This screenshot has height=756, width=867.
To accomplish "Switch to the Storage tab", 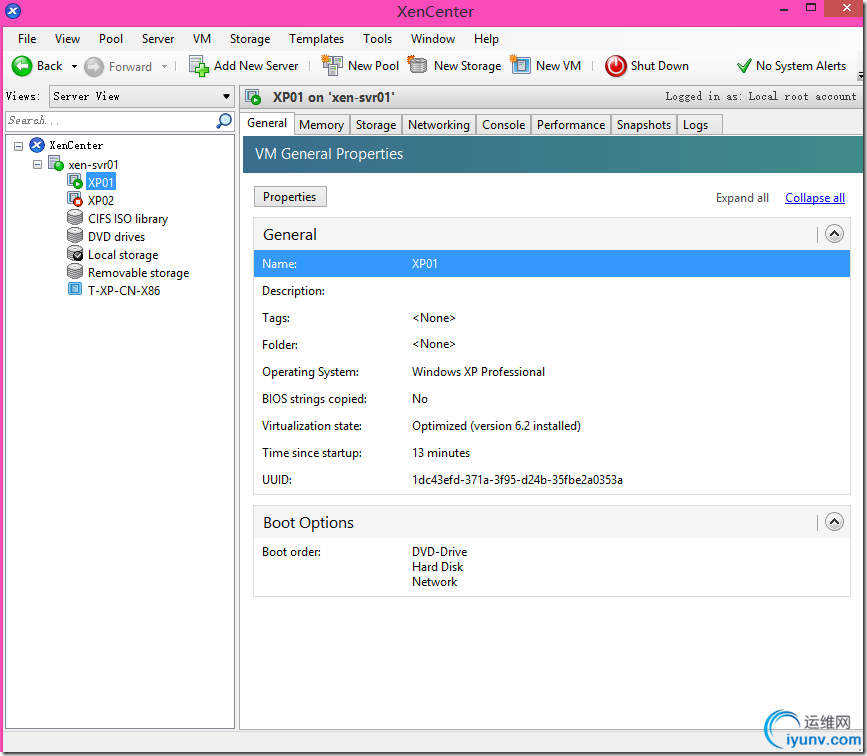I will coord(375,124).
